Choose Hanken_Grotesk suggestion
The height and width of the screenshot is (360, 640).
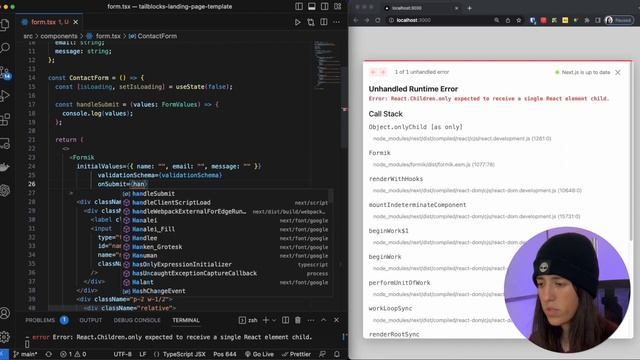(226, 247)
